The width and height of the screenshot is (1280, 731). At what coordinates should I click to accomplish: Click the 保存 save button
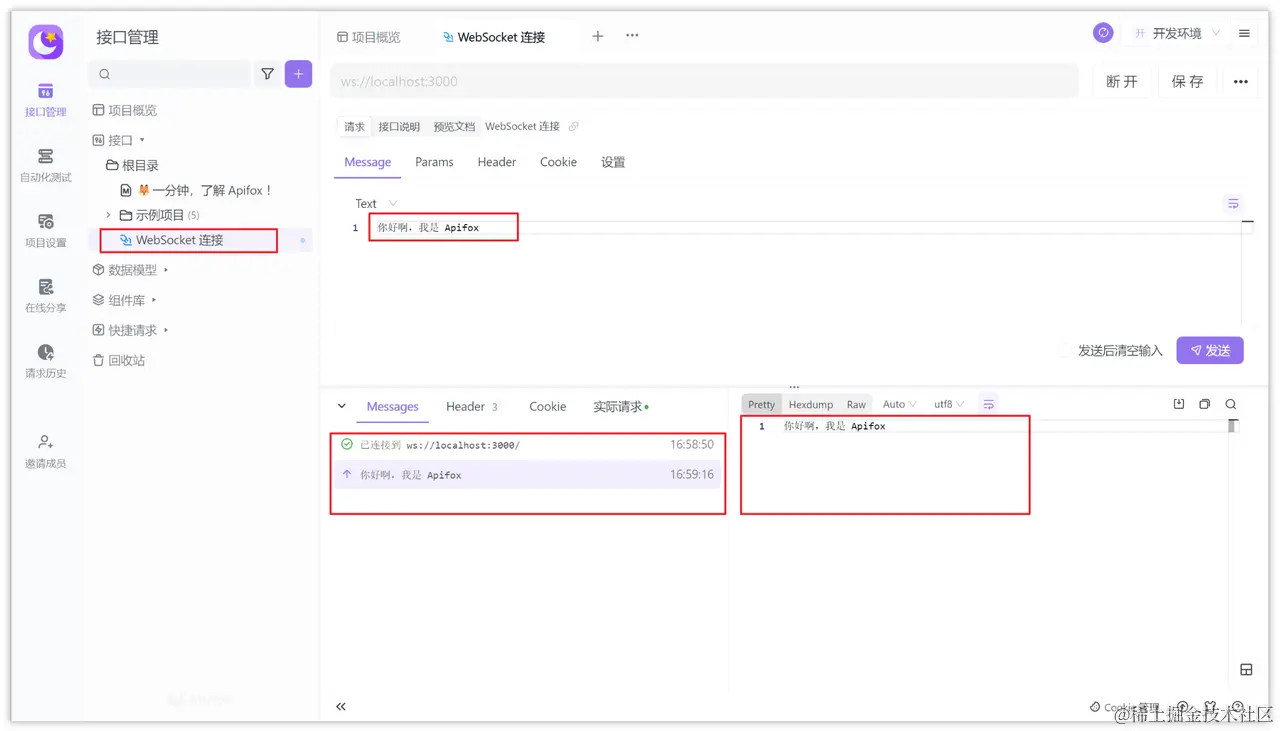1188,81
